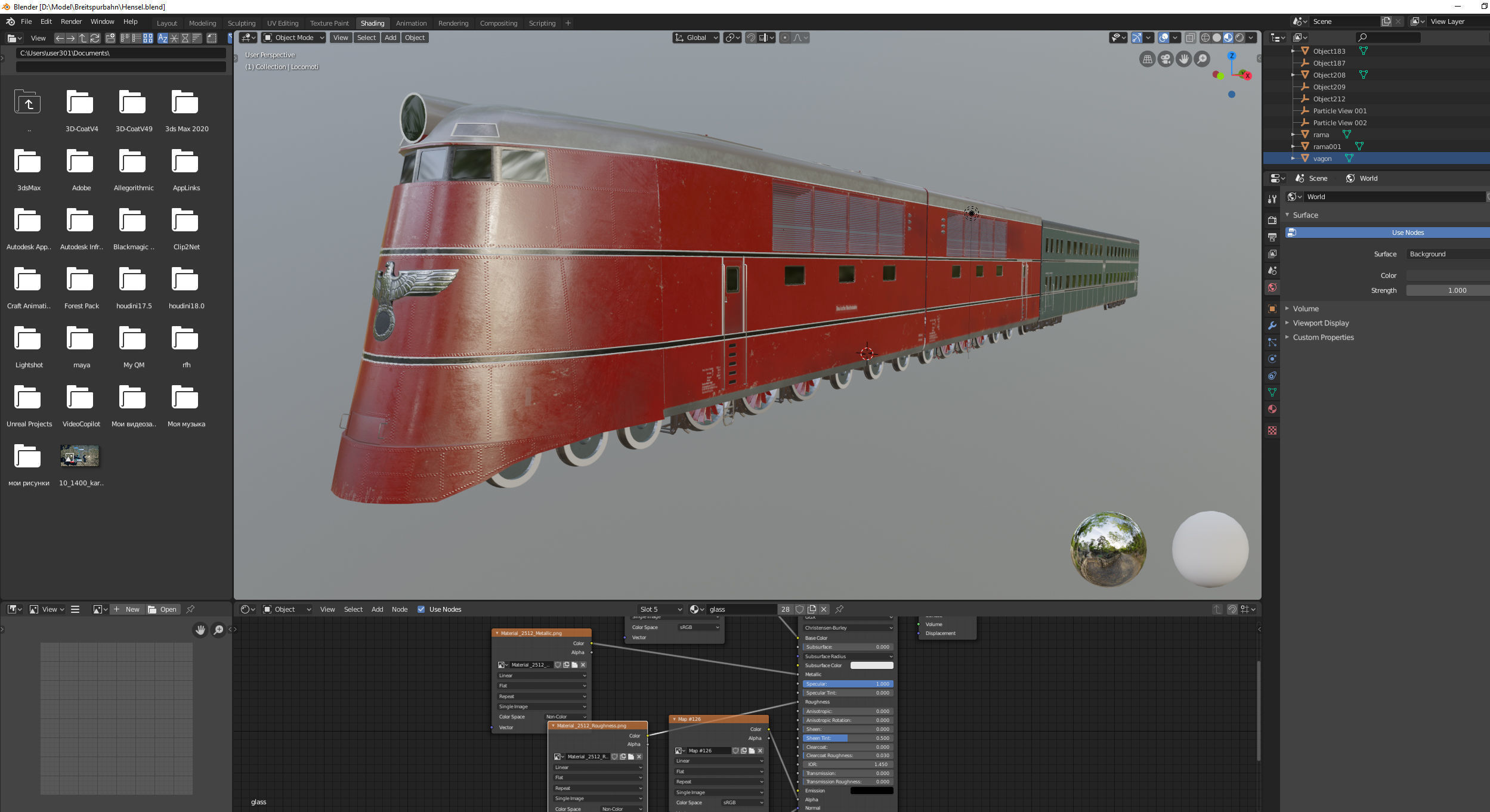Open the 10_1400_kar image thumbnail

(x=80, y=456)
